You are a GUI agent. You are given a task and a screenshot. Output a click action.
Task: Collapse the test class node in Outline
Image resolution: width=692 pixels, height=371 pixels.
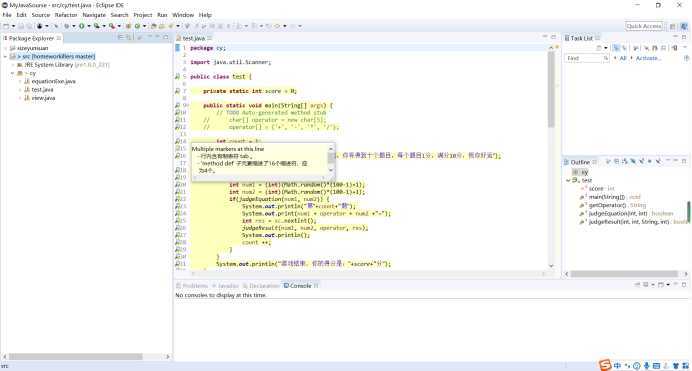[x=568, y=180]
